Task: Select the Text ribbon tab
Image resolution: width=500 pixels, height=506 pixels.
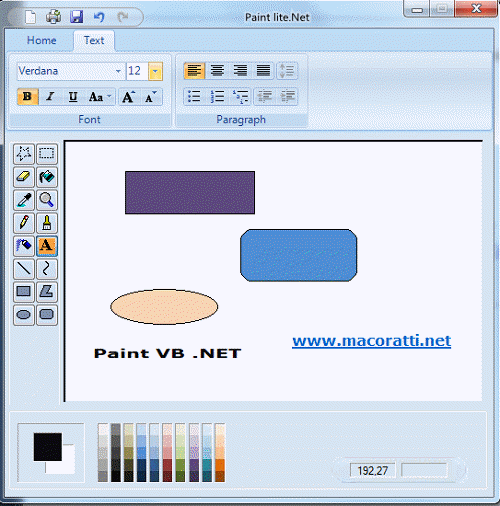Action: (94, 40)
